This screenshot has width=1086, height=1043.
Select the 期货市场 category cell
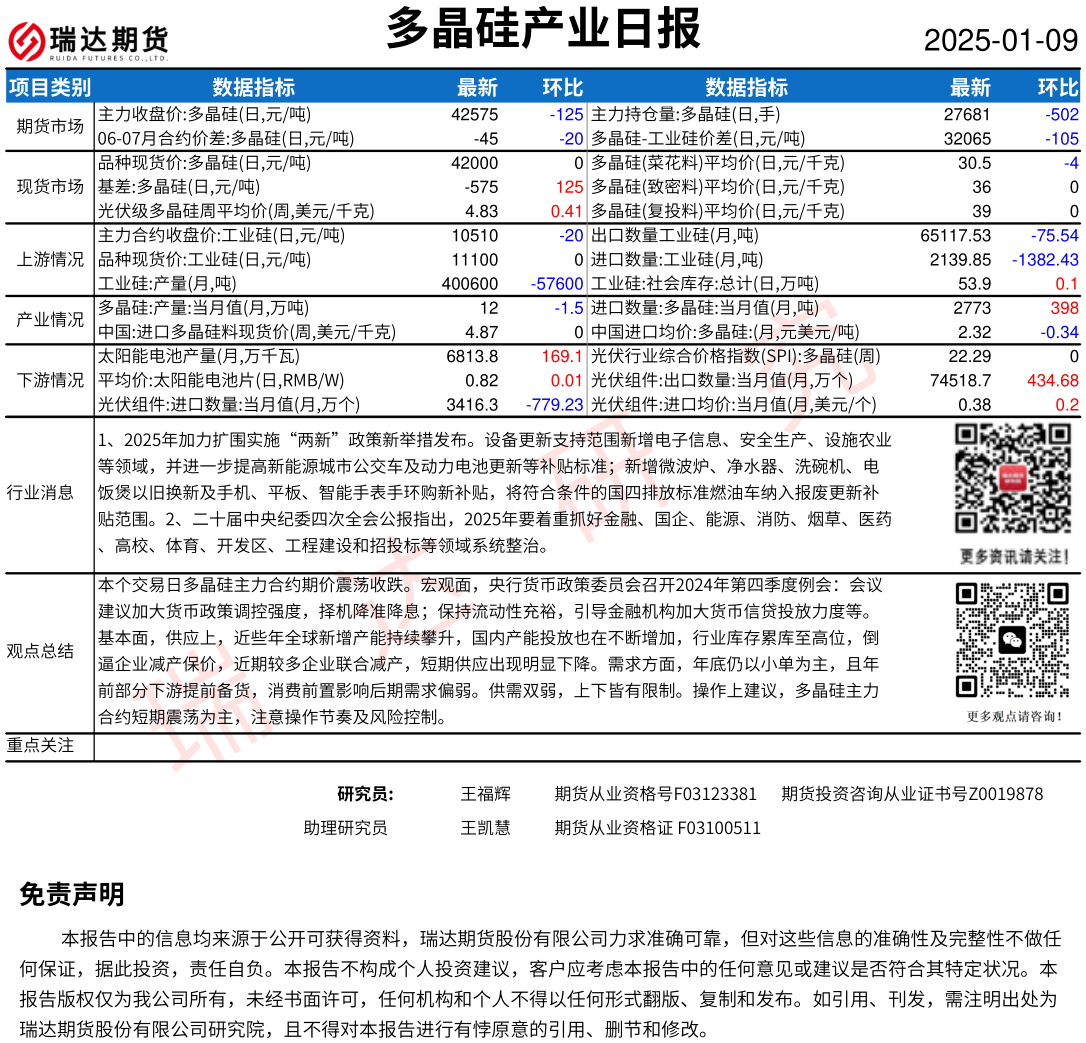(50, 126)
